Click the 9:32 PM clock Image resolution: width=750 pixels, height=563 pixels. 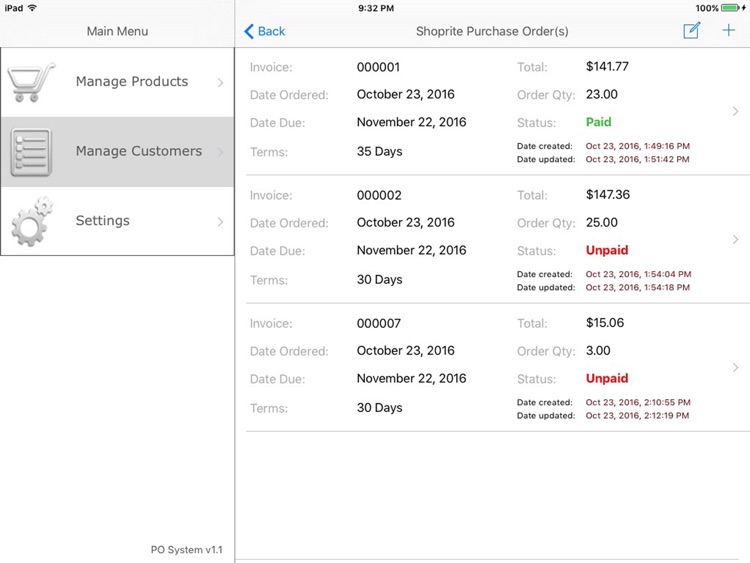376,8
